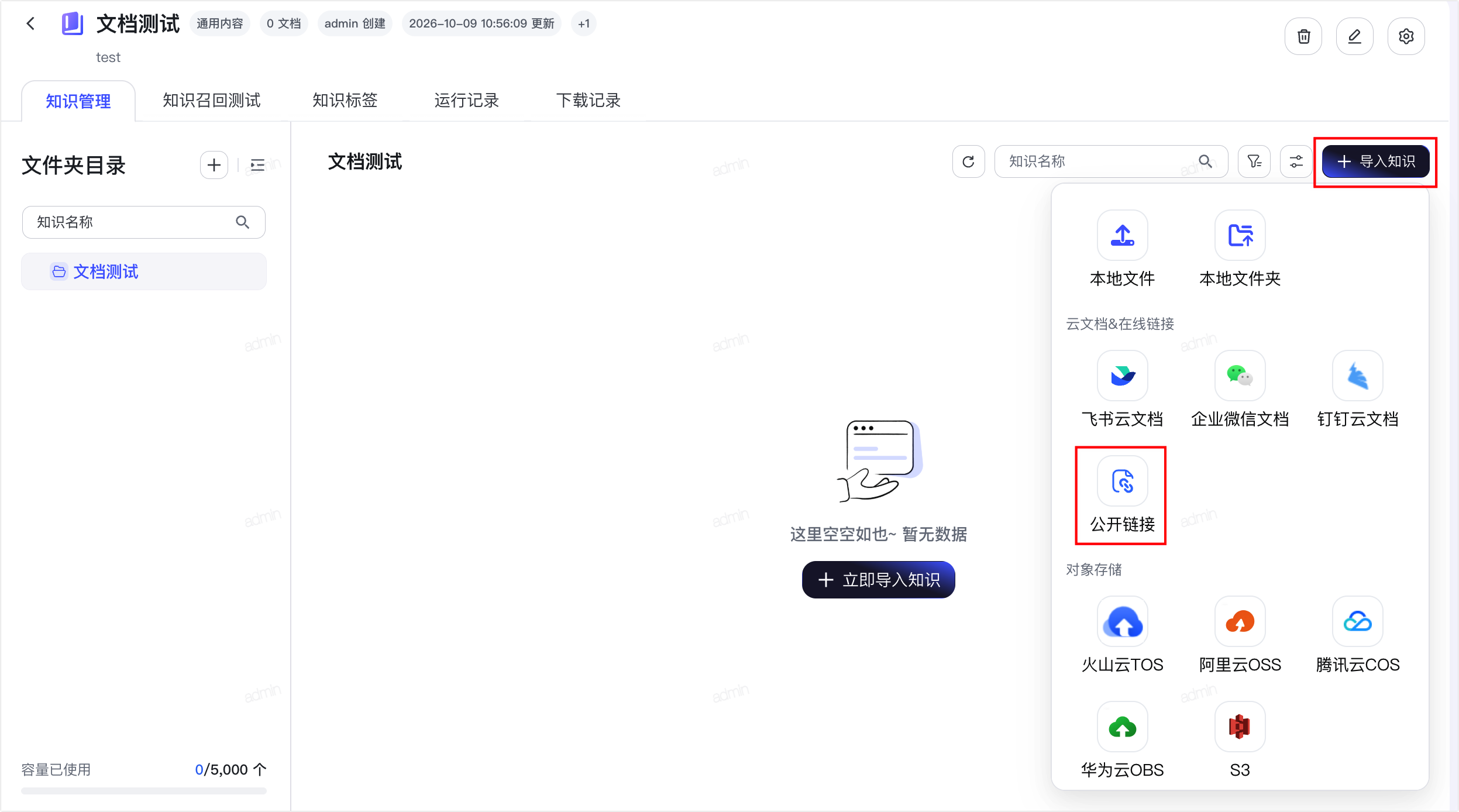Click 立即导入知识 button

(x=878, y=580)
